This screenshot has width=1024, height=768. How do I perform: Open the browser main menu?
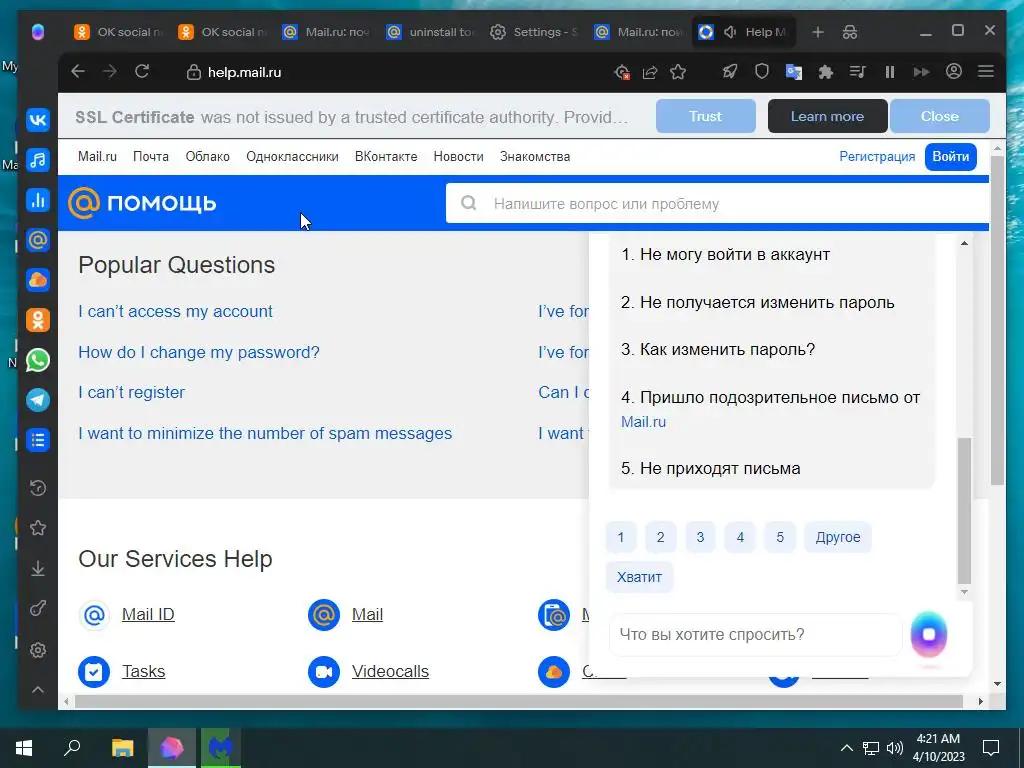tap(985, 71)
